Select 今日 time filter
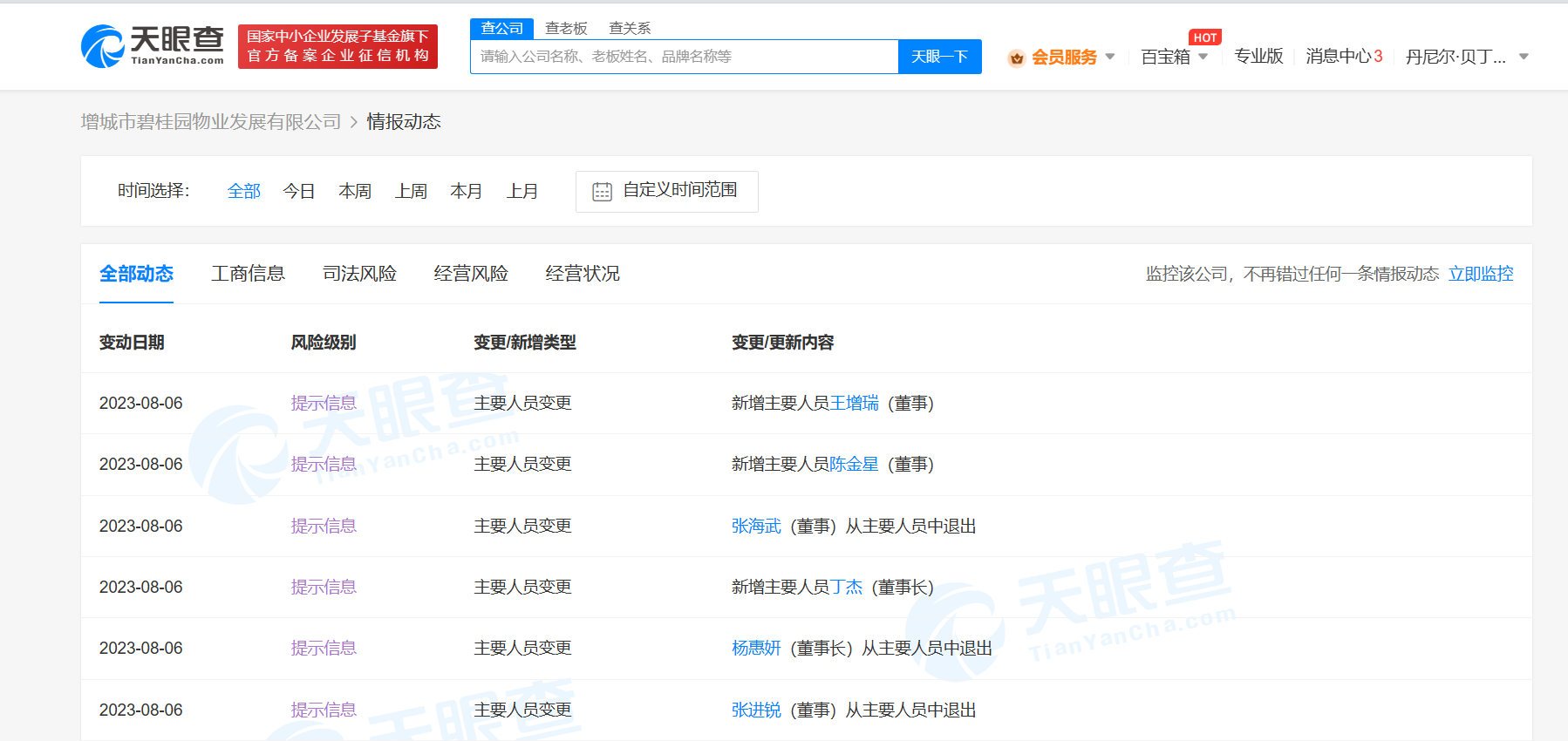Screen dimensions: 1568x741 (x=299, y=191)
